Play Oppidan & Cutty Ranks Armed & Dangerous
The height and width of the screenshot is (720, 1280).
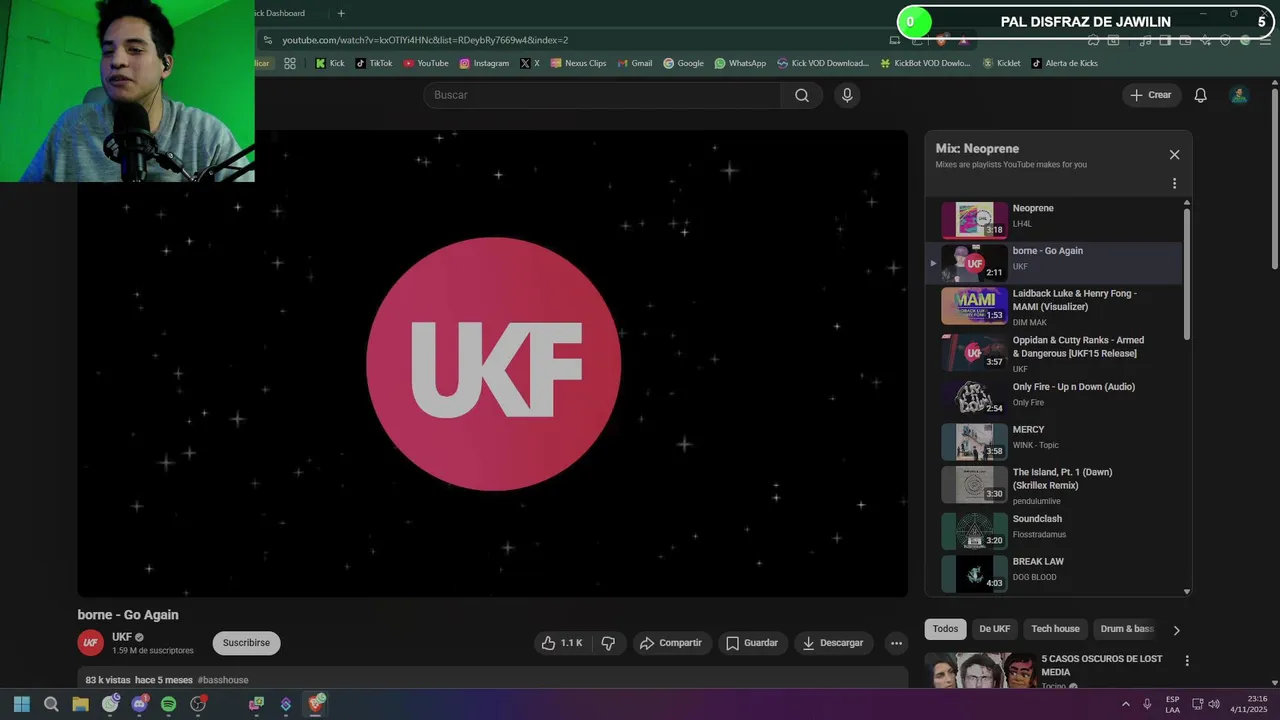coord(1055,352)
